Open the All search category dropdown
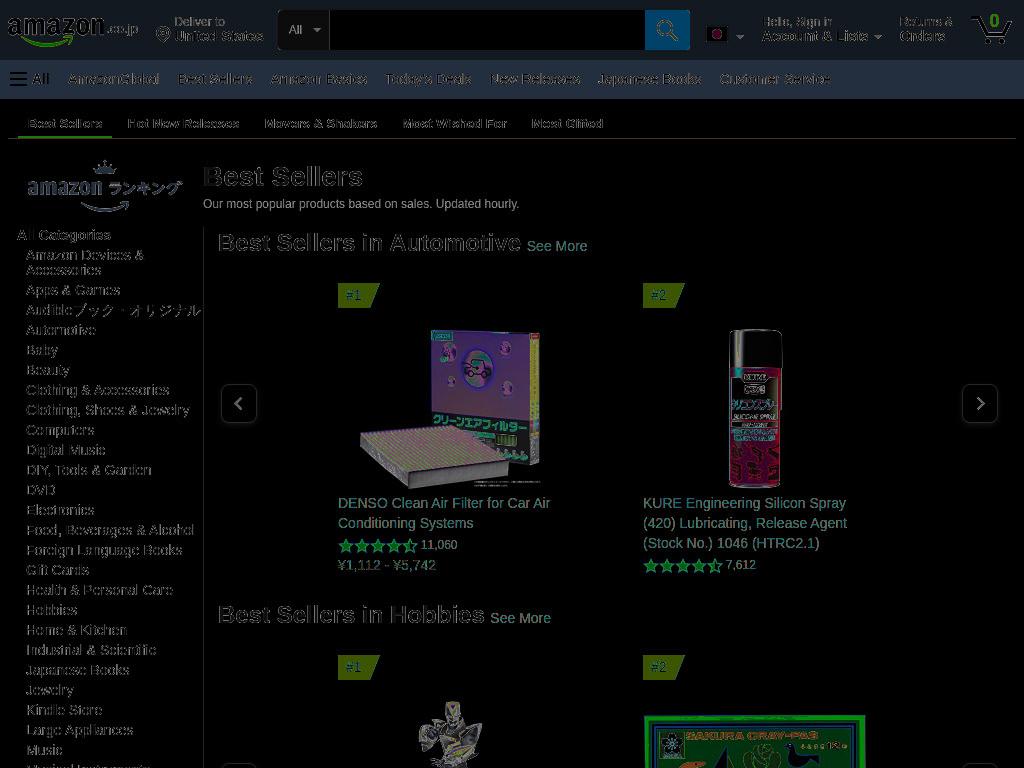 click(304, 30)
